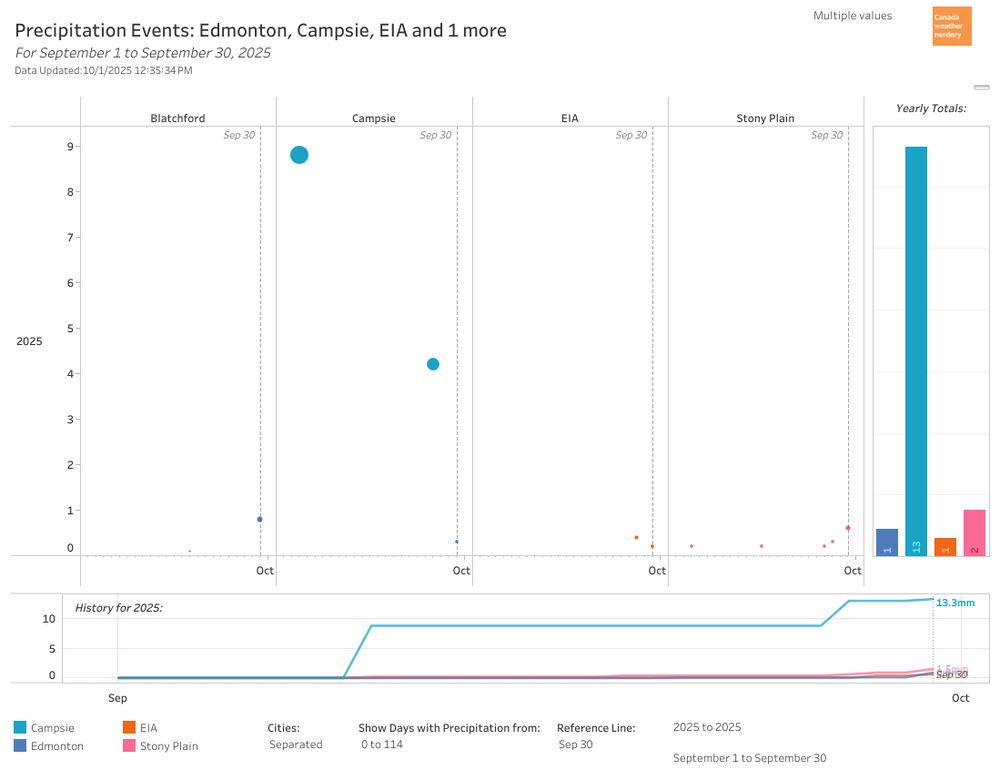The image size is (1000, 782).
Task: Click the orange EIA dot near 0.4
Action: pos(636,538)
